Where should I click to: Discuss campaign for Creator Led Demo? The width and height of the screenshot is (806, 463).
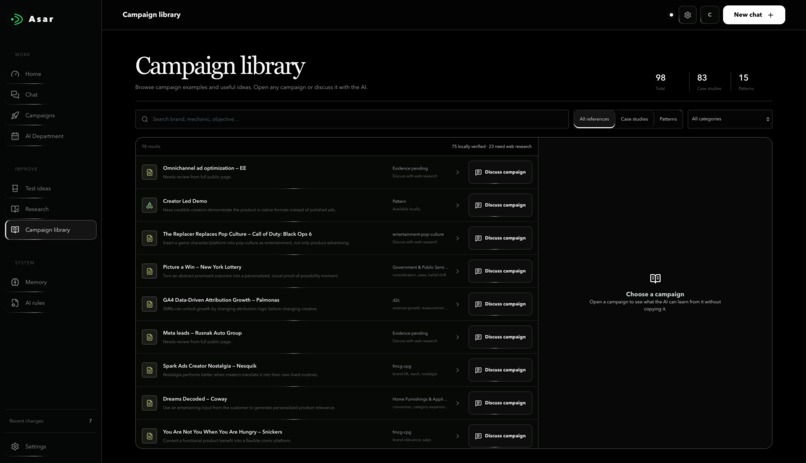pyautogui.click(x=500, y=205)
